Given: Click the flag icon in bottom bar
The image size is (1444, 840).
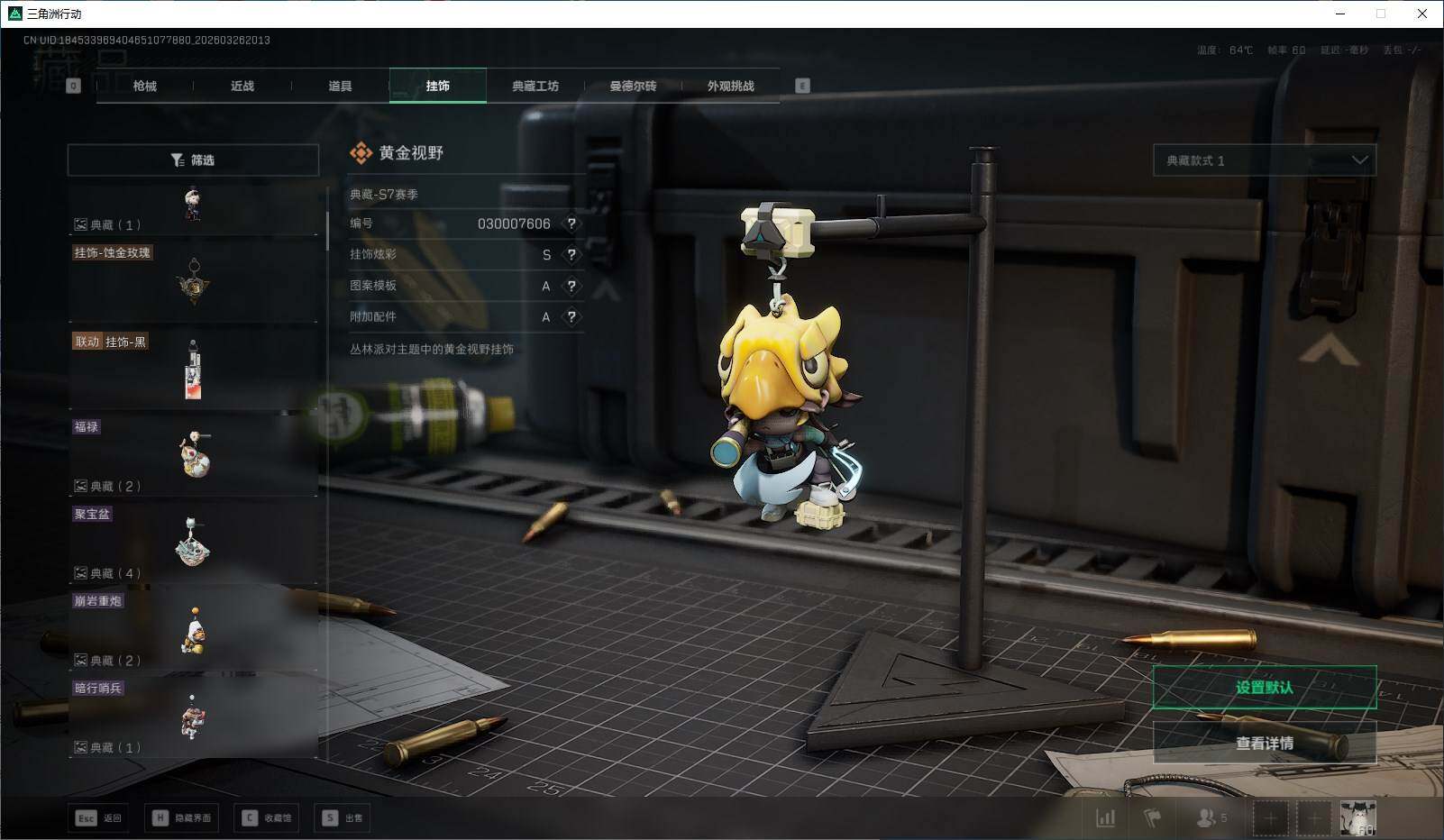Looking at the screenshot, I should click(1152, 817).
